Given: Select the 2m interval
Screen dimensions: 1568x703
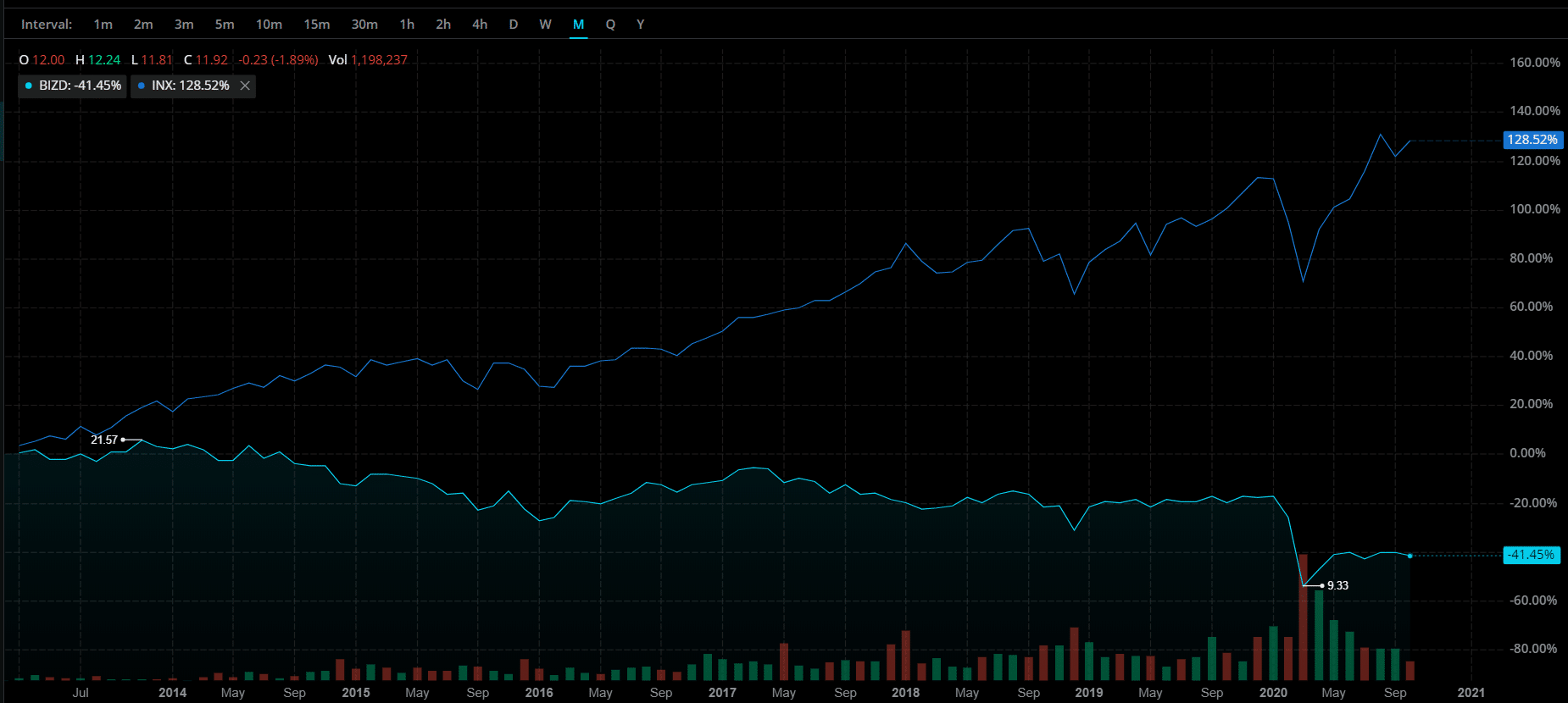Looking at the screenshot, I should 143,25.
